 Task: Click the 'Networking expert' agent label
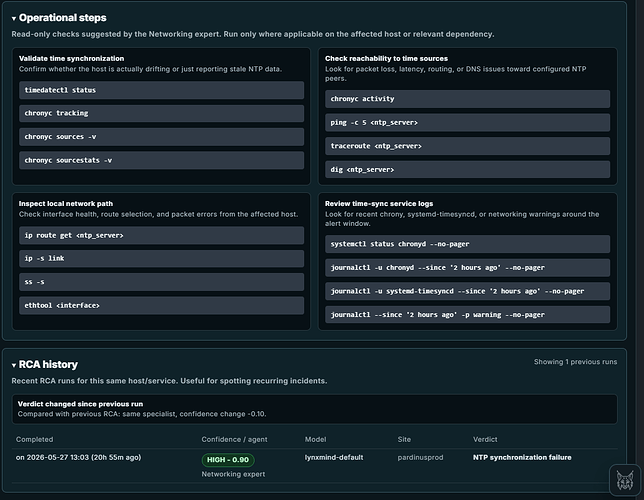point(233,474)
